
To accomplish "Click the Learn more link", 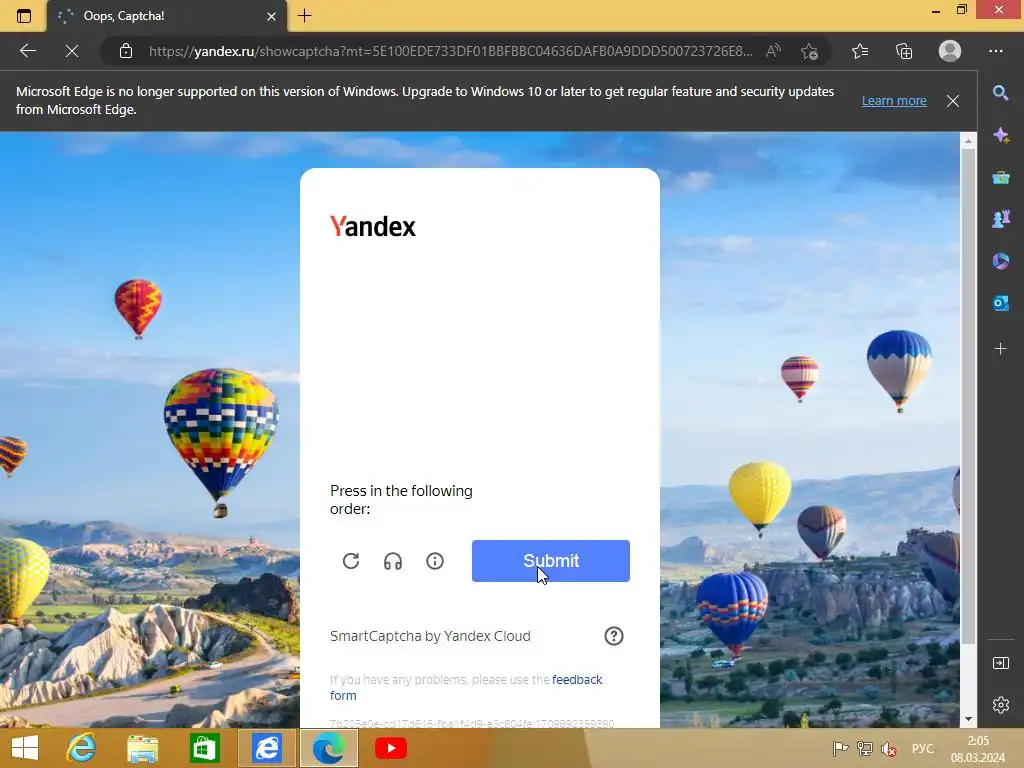I will [894, 101].
